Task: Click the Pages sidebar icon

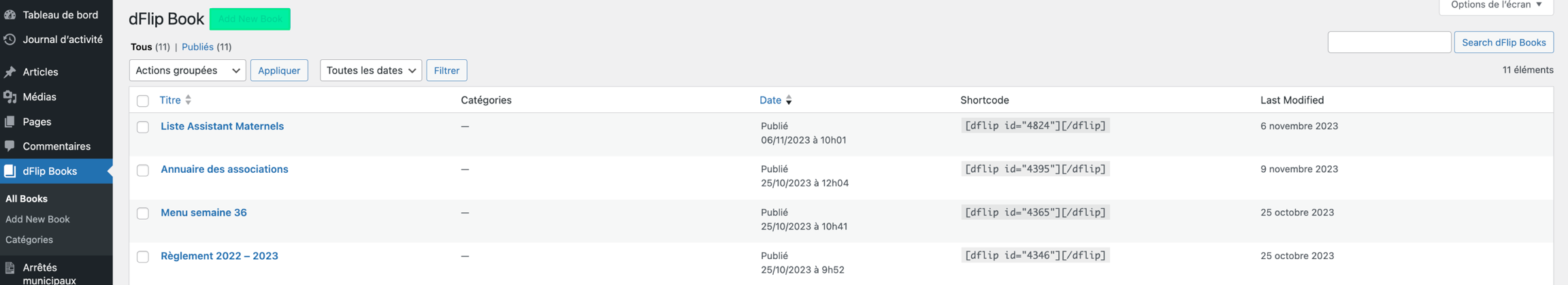Action: pos(10,122)
